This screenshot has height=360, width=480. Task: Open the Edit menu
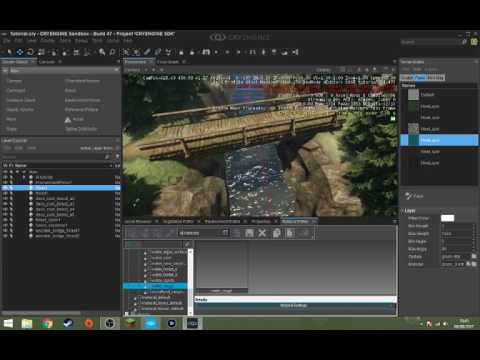pos(18,41)
